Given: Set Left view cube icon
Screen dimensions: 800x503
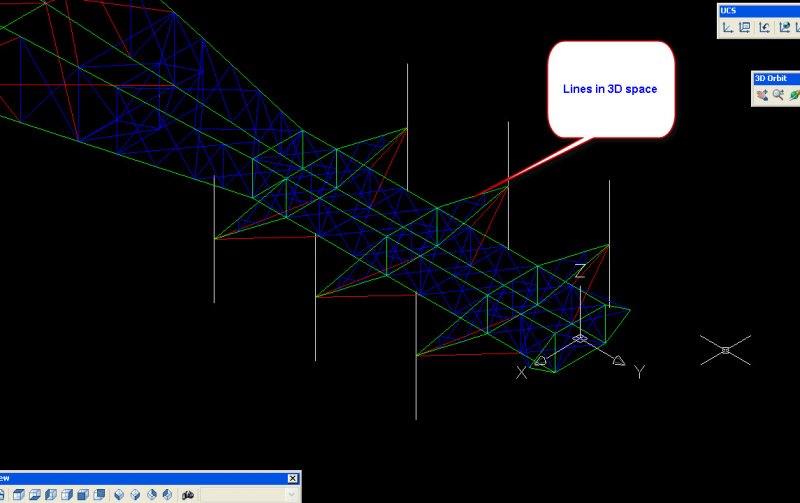Looking at the screenshot, I should point(51,494).
